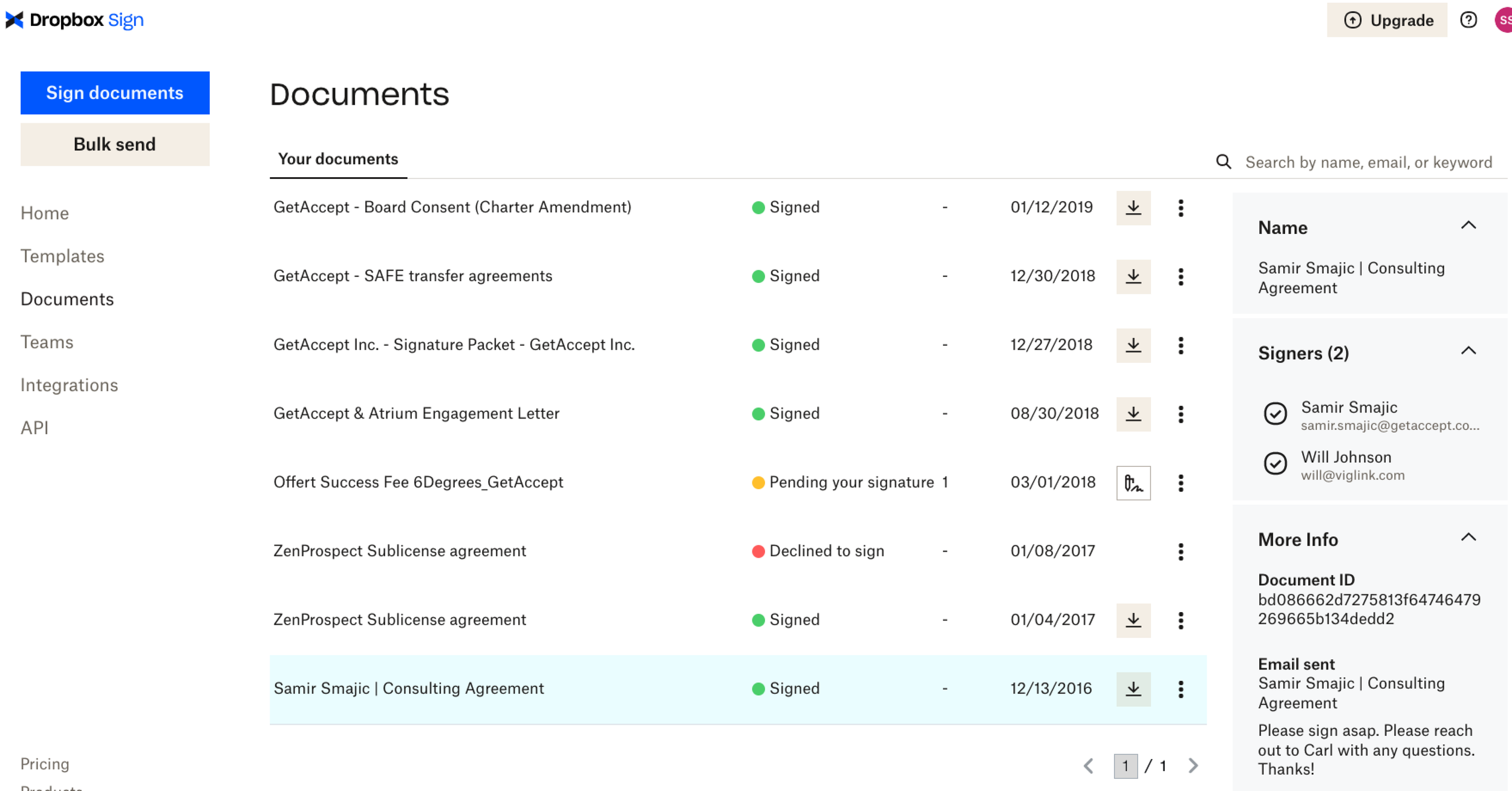Download the signed ZenProspect Sublicense agreement

[1133, 620]
